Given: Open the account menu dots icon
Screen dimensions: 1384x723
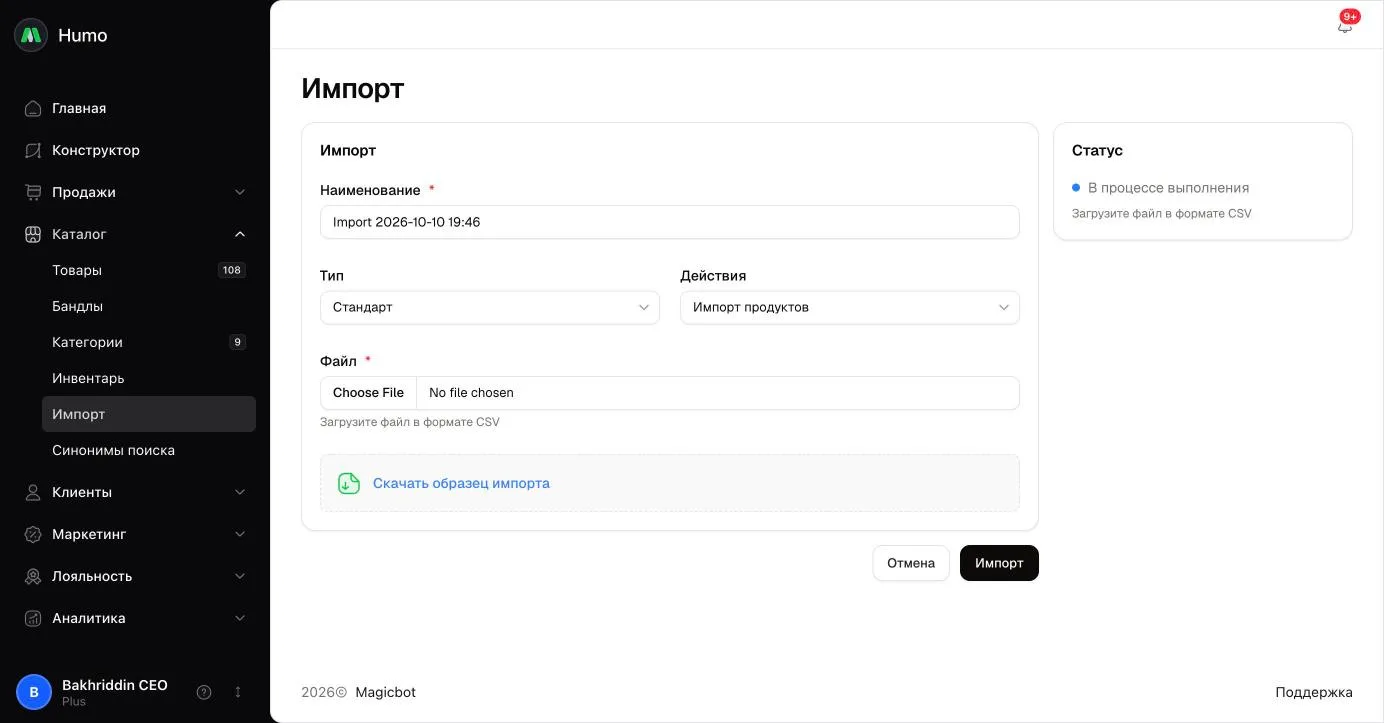Looking at the screenshot, I should click(x=238, y=692).
